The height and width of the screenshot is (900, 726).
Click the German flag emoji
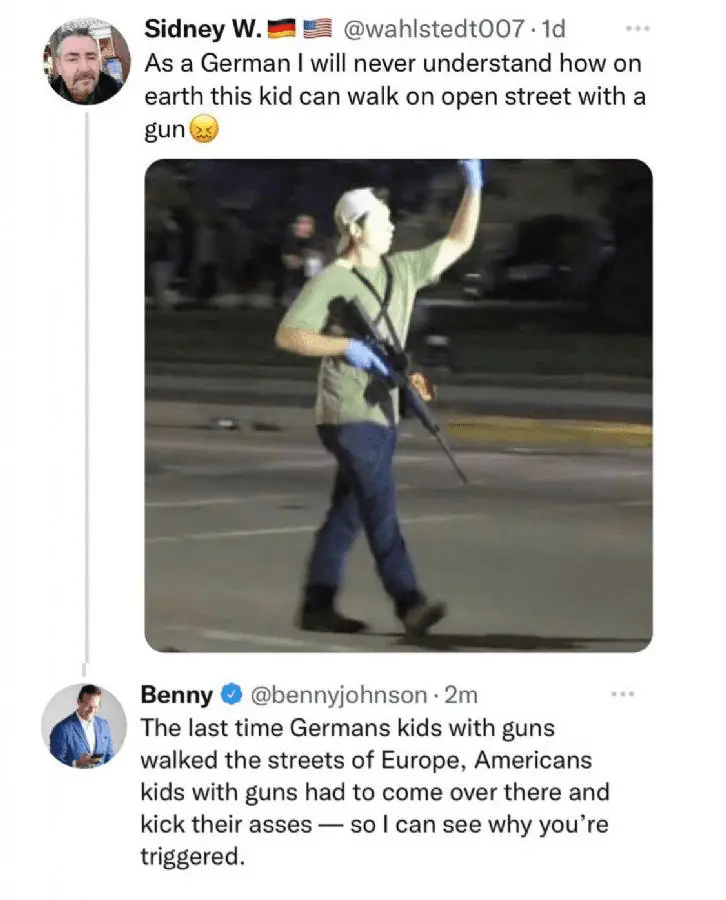(x=282, y=31)
